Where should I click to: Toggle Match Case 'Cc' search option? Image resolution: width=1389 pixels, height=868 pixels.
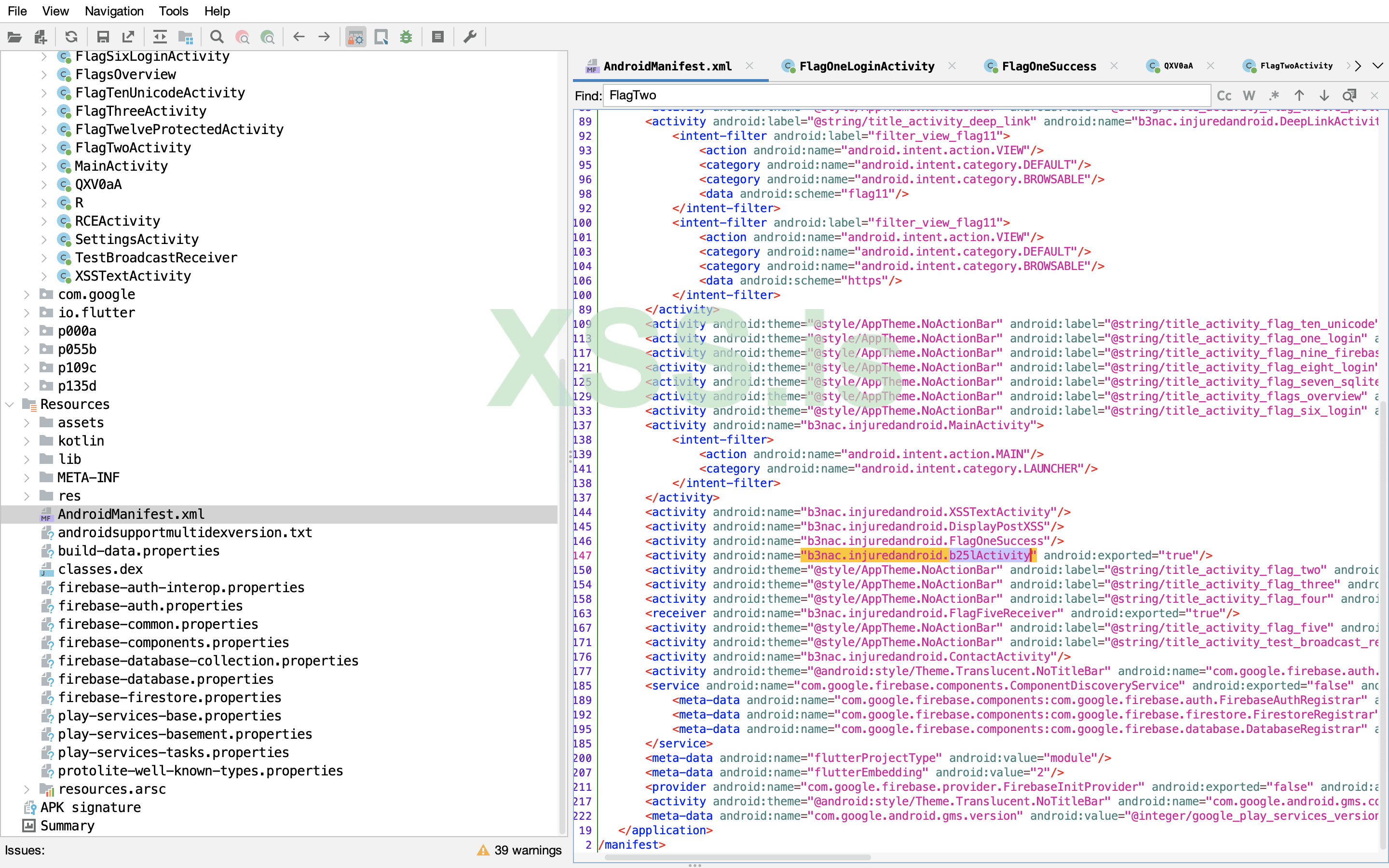click(1224, 96)
